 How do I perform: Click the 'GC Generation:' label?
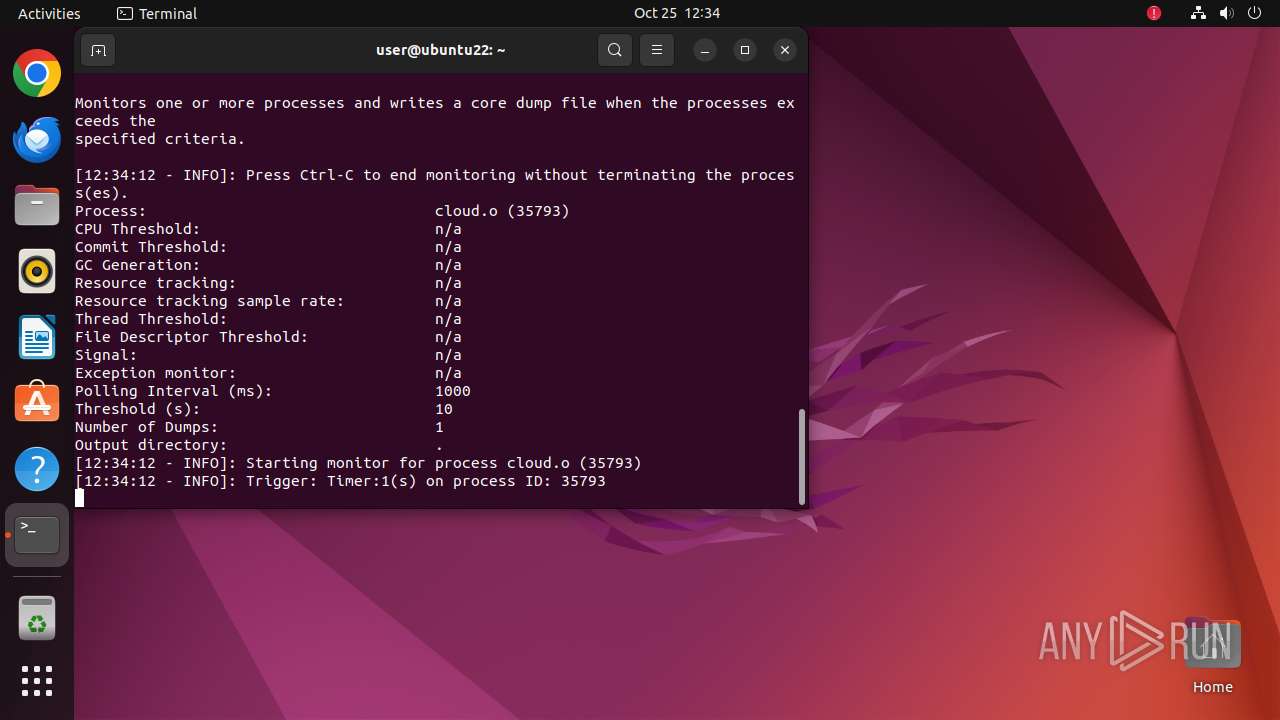tap(138, 265)
